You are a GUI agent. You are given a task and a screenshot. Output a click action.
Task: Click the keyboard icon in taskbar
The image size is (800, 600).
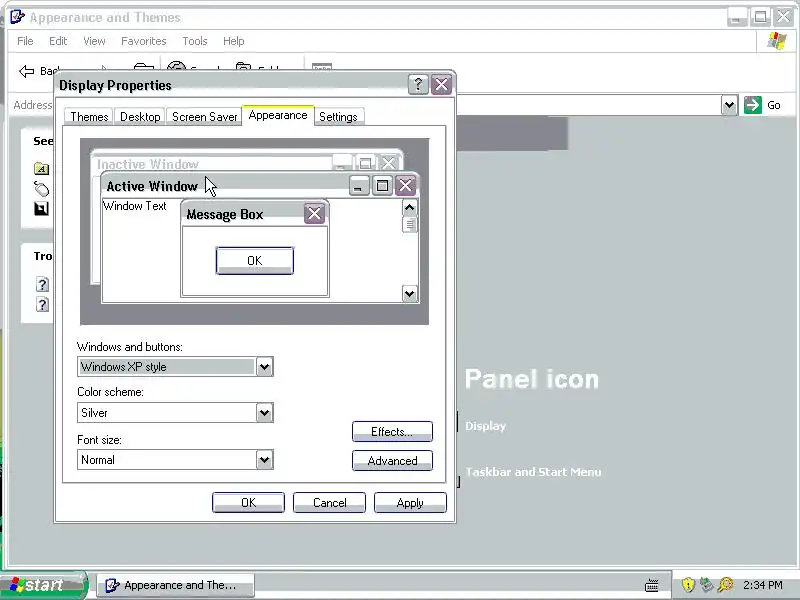click(x=652, y=585)
